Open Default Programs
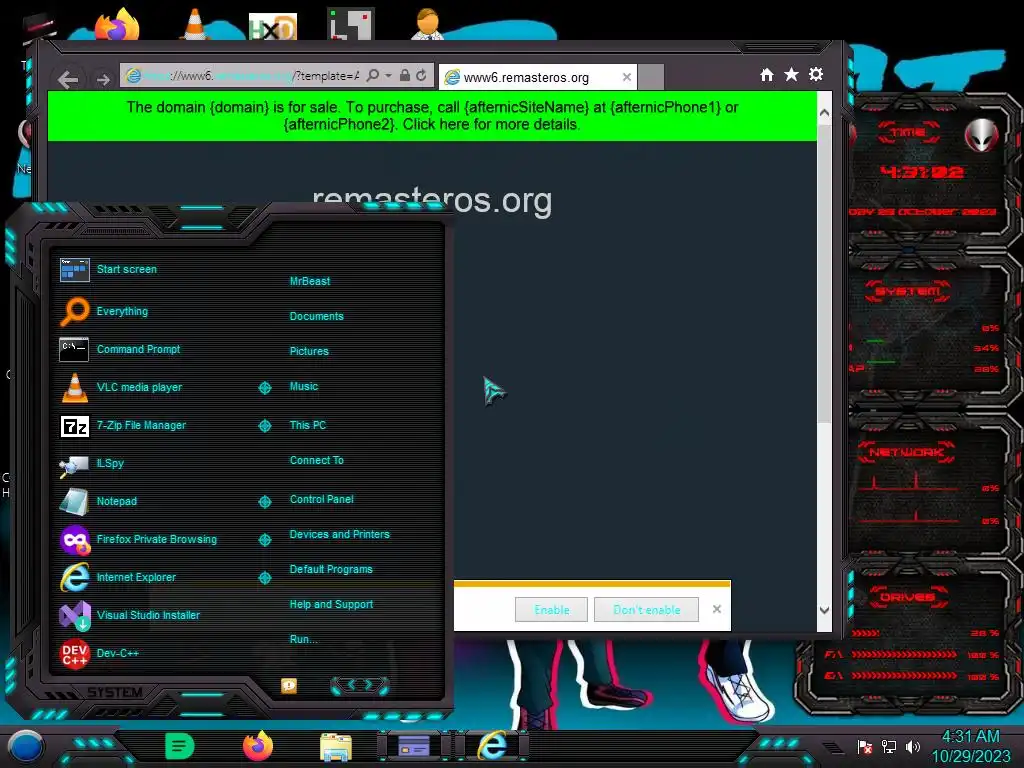The width and height of the screenshot is (1024, 768). click(x=331, y=569)
